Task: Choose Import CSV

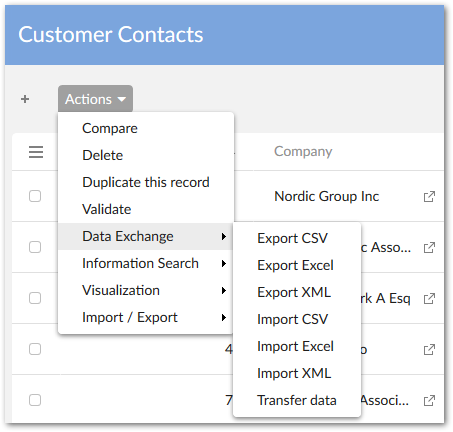Action: pos(297,319)
